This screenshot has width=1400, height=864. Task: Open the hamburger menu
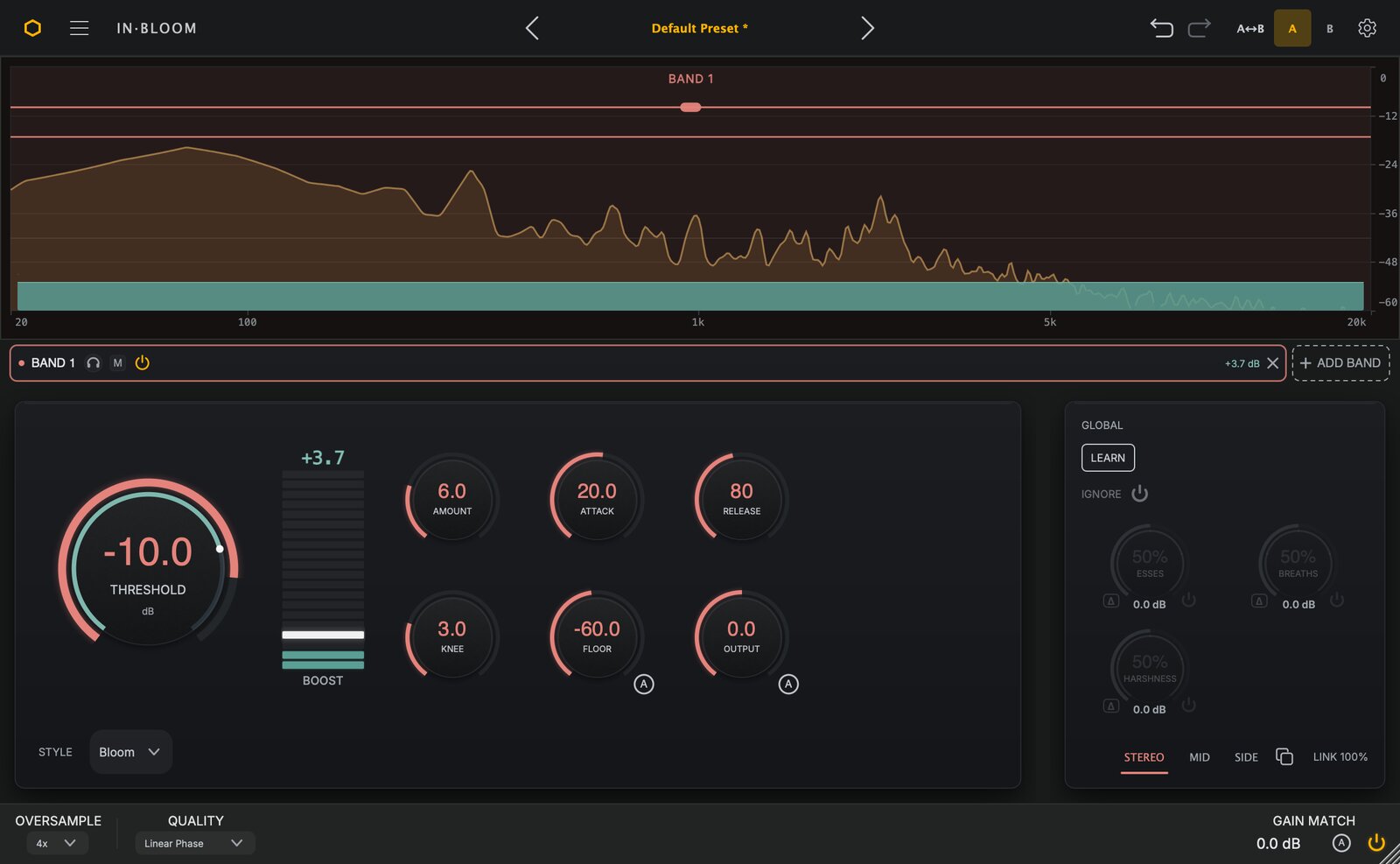[x=79, y=28]
